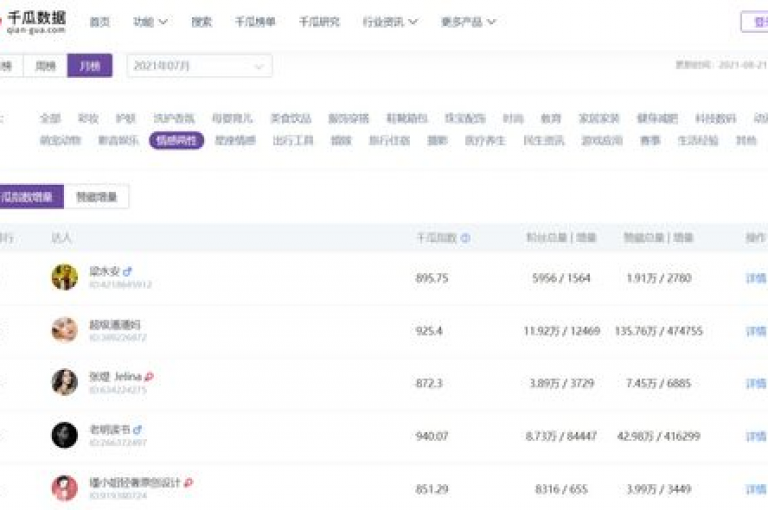This screenshot has height=510, width=768.
Task: Filter by the 护肤 category
Action: [x=126, y=119]
